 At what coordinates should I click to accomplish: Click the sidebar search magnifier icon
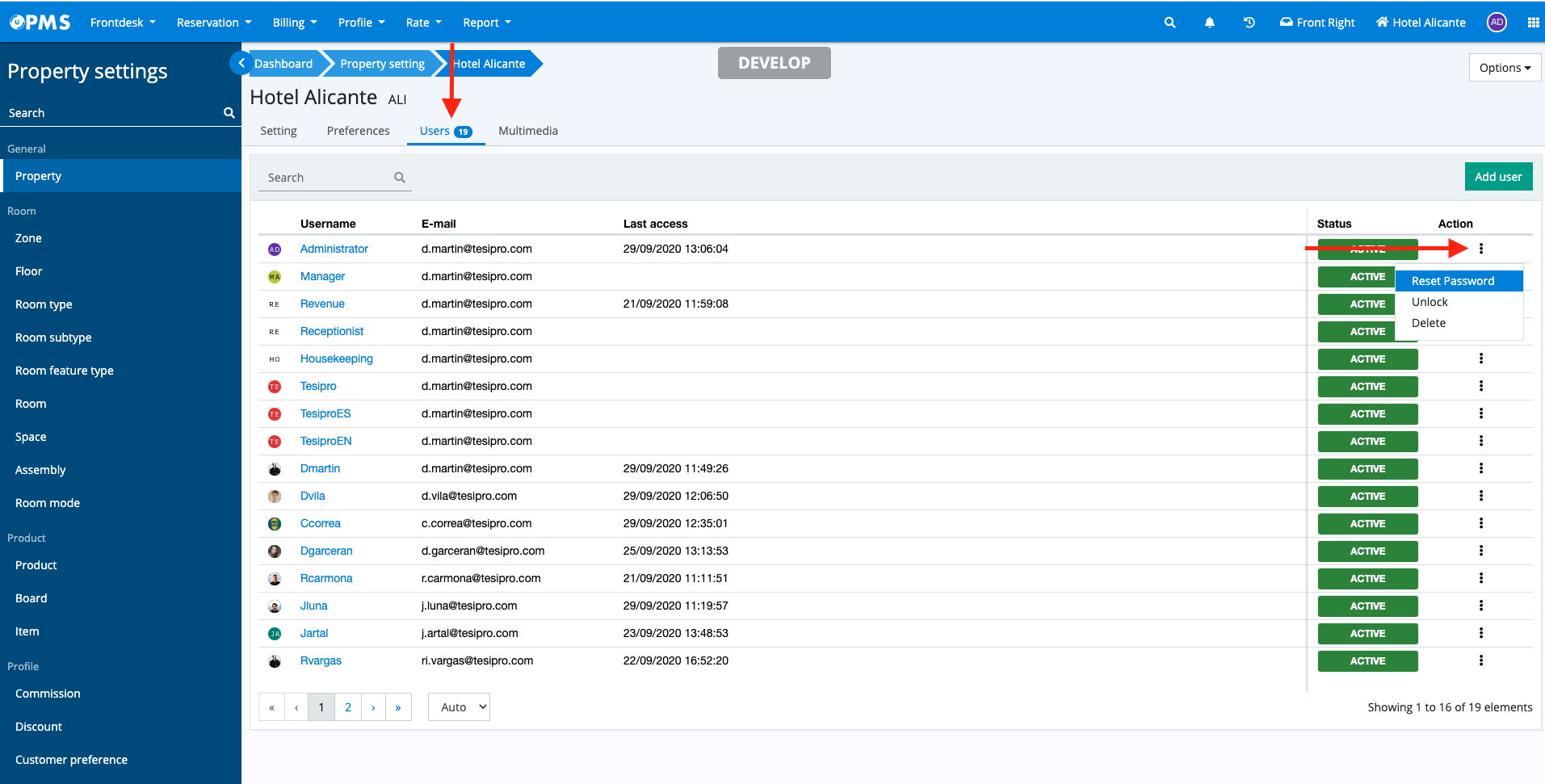[229, 113]
